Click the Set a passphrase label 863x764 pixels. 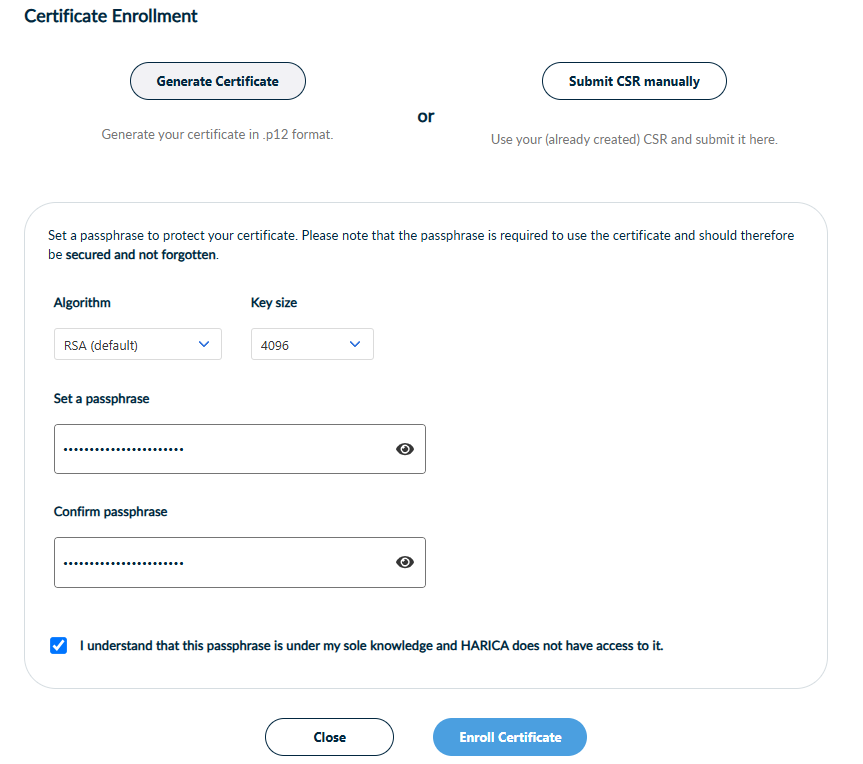(x=101, y=398)
